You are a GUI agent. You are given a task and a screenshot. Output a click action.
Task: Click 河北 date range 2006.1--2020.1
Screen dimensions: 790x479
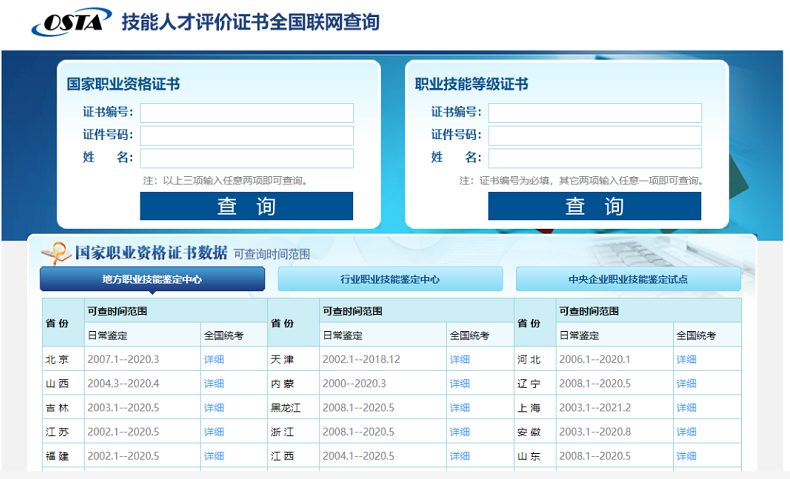(595, 359)
